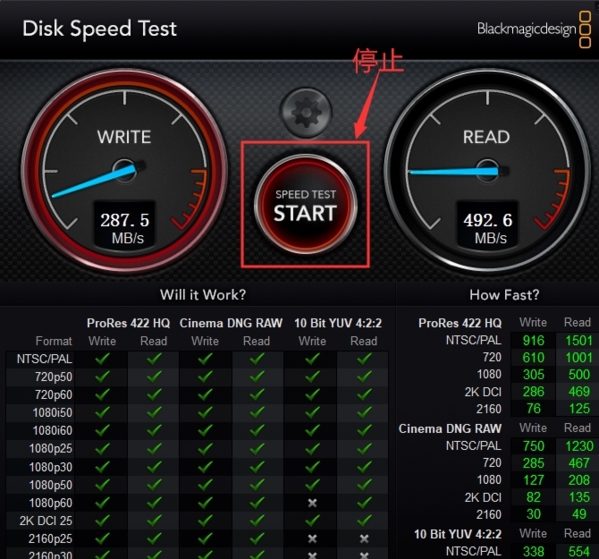Click the checkmark for 2160p25 Cinema DNG Read

pos(257,538)
